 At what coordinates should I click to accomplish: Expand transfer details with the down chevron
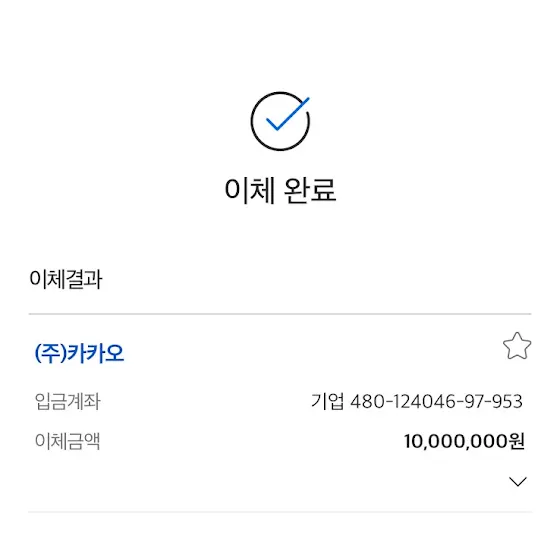(x=518, y=481)
